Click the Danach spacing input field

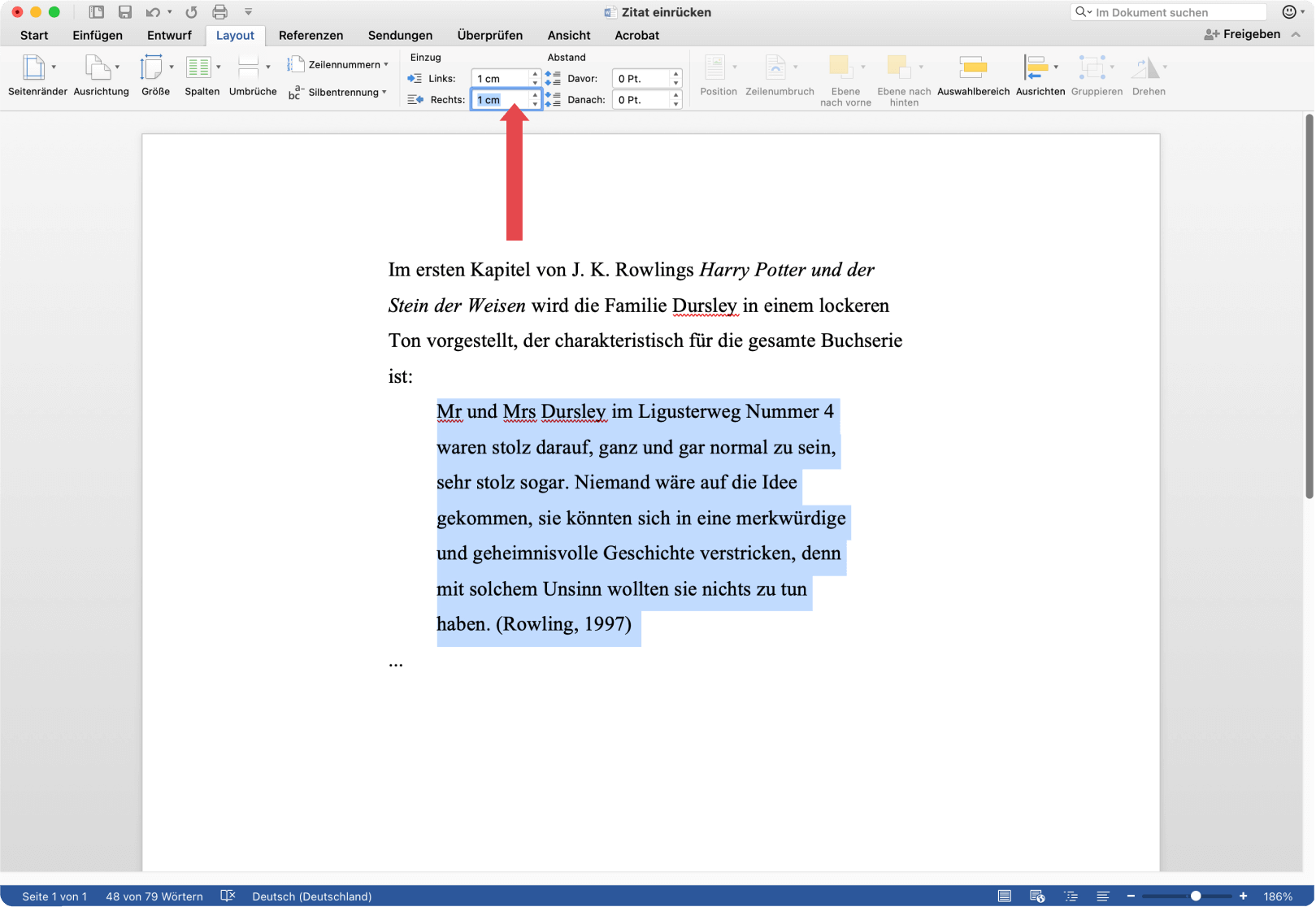pos(641,99)
